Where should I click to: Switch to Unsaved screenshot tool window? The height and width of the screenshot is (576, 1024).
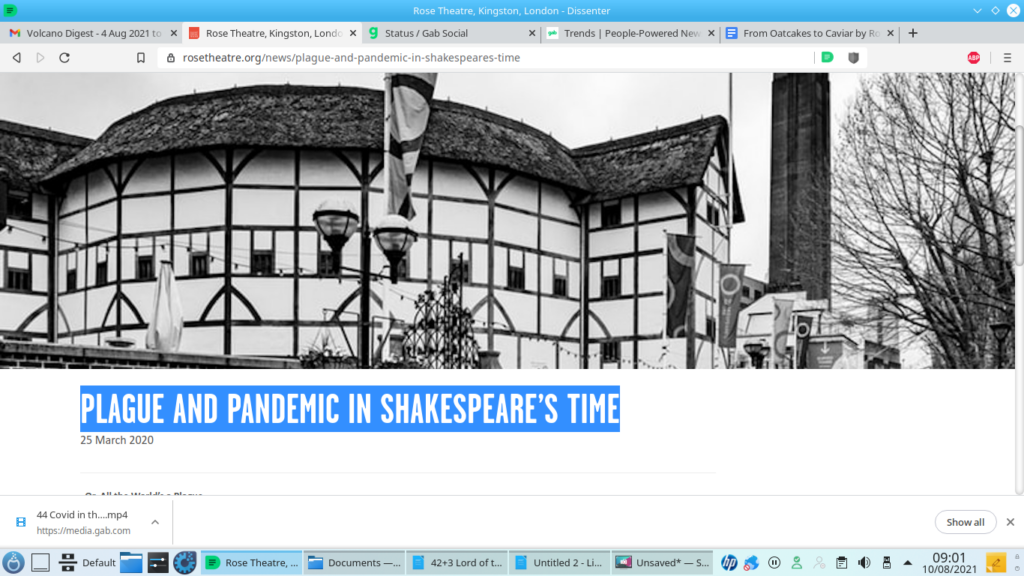click(x=663, y=562)
